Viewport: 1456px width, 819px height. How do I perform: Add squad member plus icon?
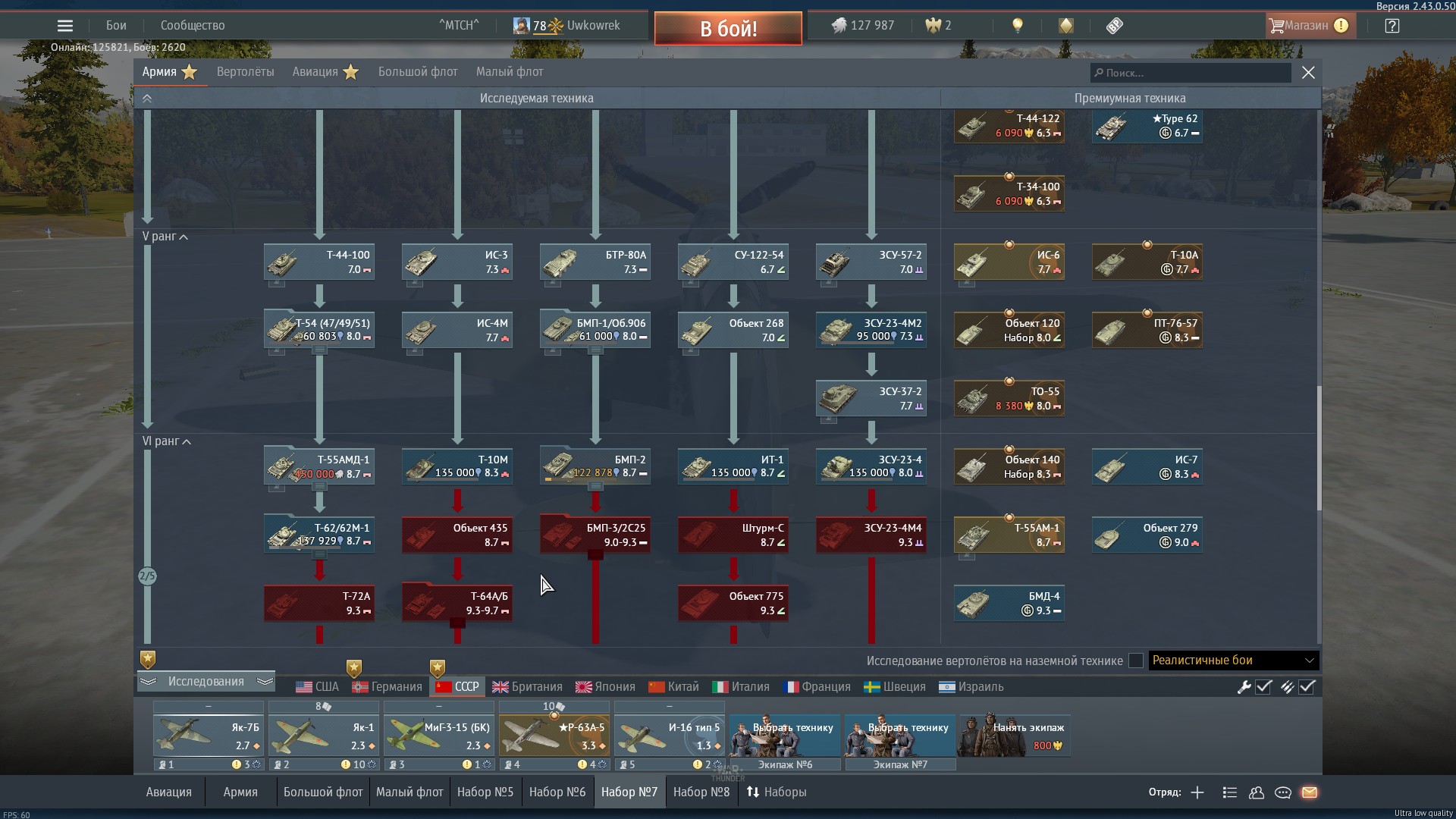tap(1197, 792)
